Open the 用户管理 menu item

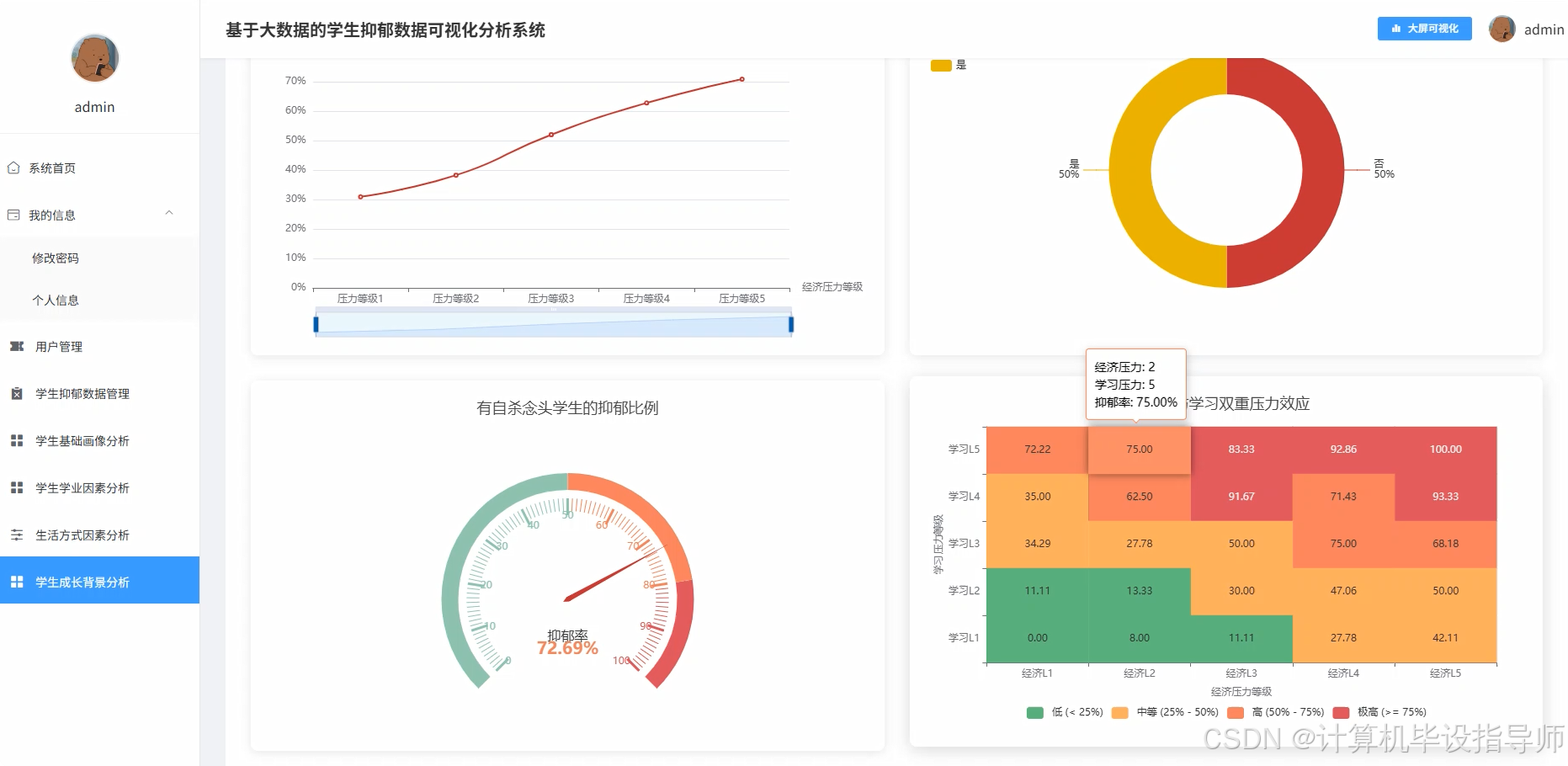click(99, 346)
